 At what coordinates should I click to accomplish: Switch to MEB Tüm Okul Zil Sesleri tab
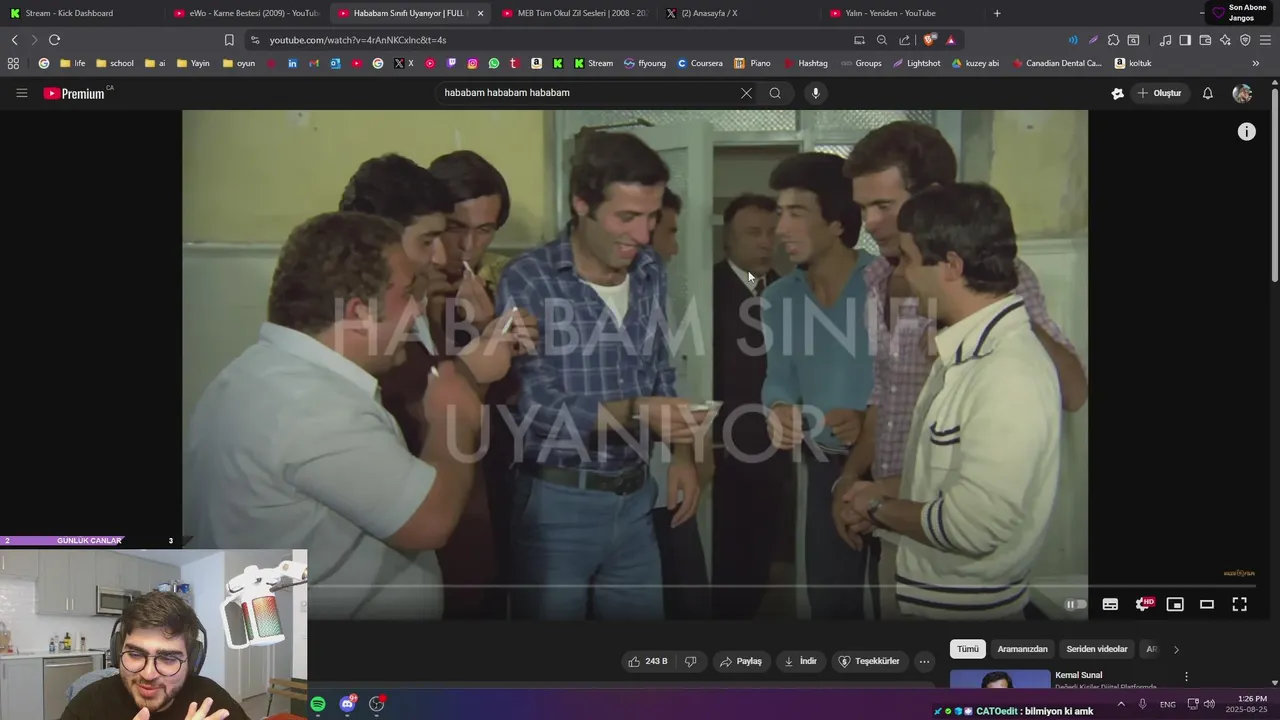[573, 13]
